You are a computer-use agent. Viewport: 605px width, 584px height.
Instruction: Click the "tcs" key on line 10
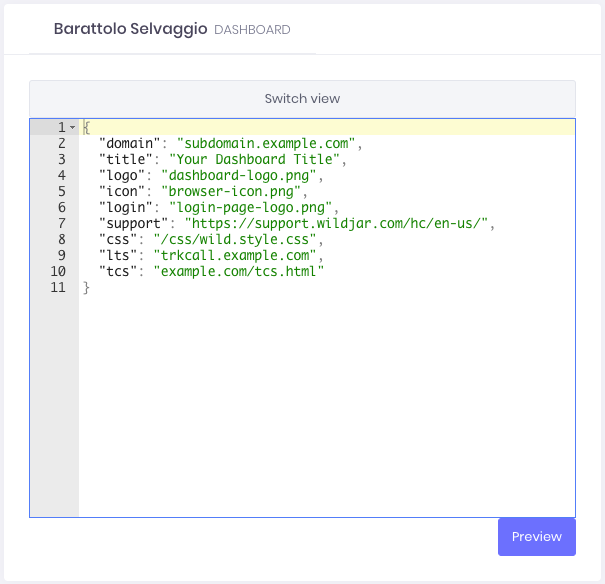pos(118,272)
